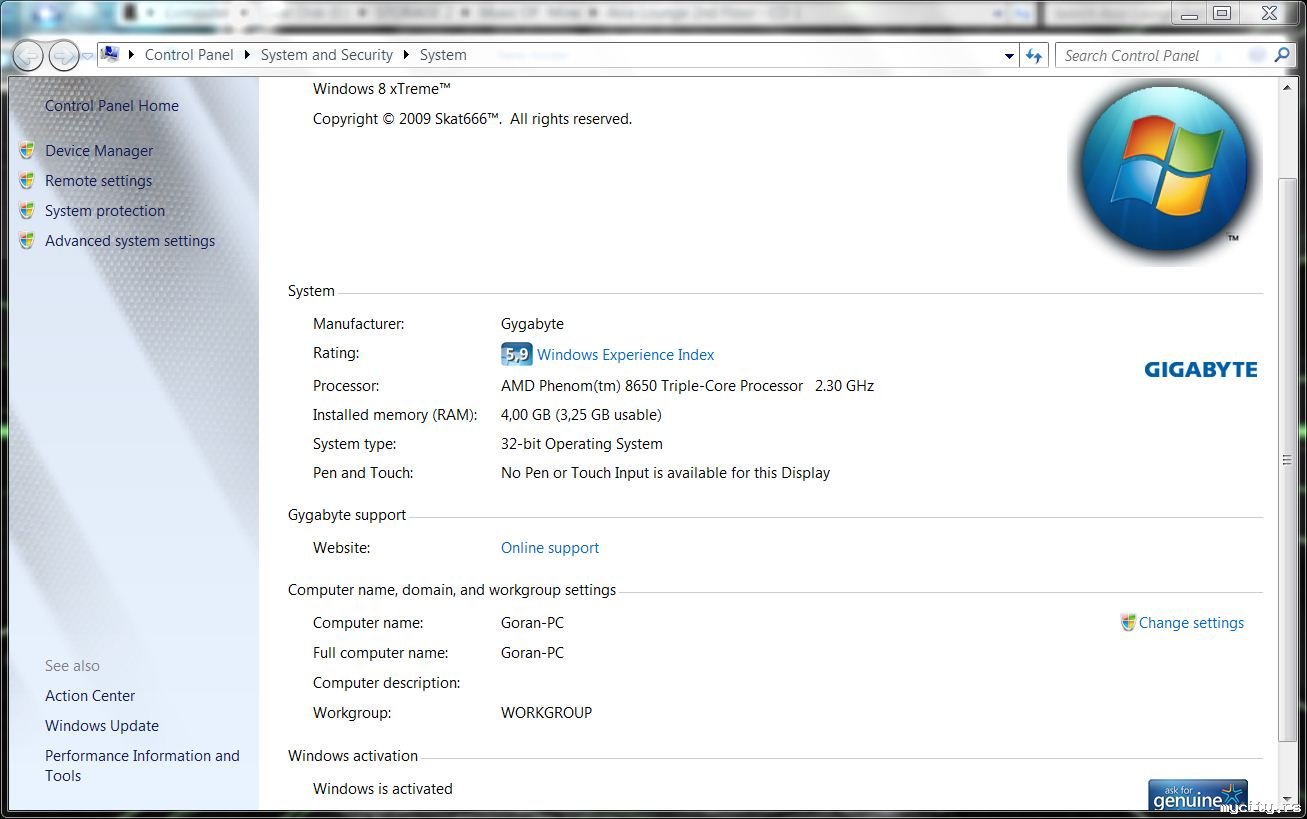The width and height of the screenshot is (1307, 819).
Task: Open the address bar history dropdown arrow
Action: [x=1009, y=56]
